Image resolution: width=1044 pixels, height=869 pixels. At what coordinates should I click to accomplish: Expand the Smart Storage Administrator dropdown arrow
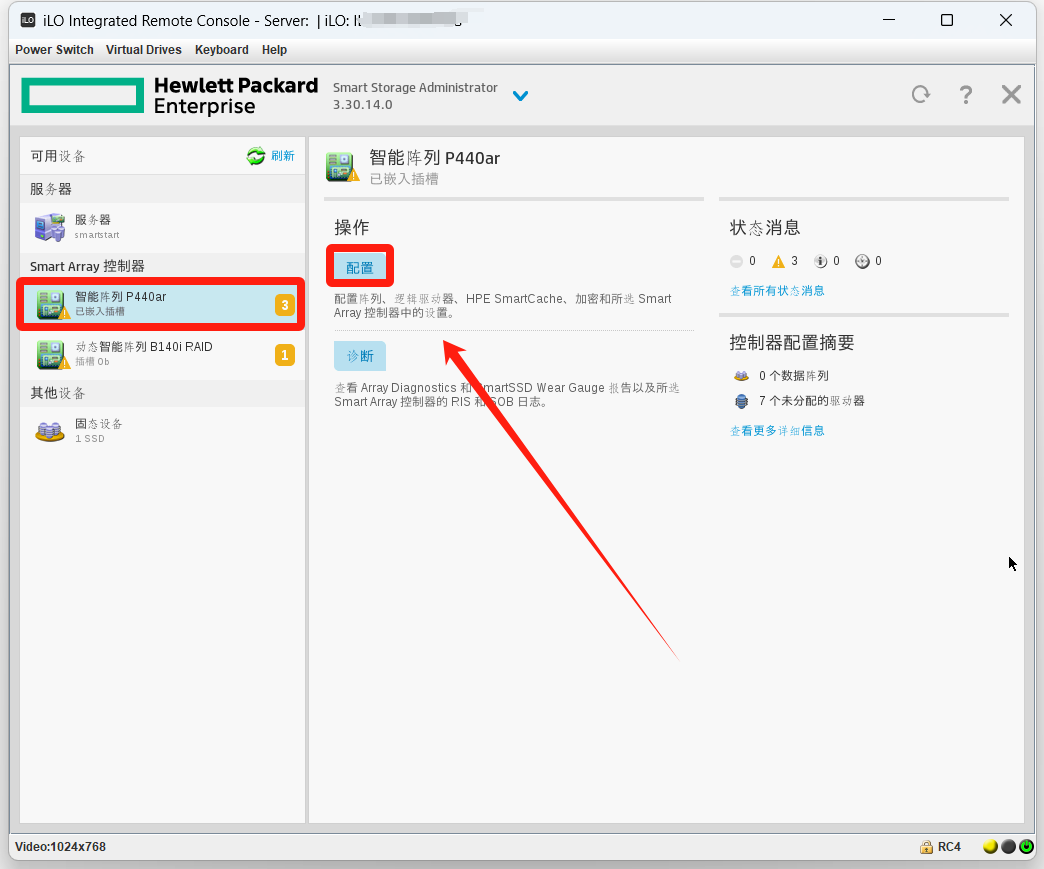(x=520, y=96)
